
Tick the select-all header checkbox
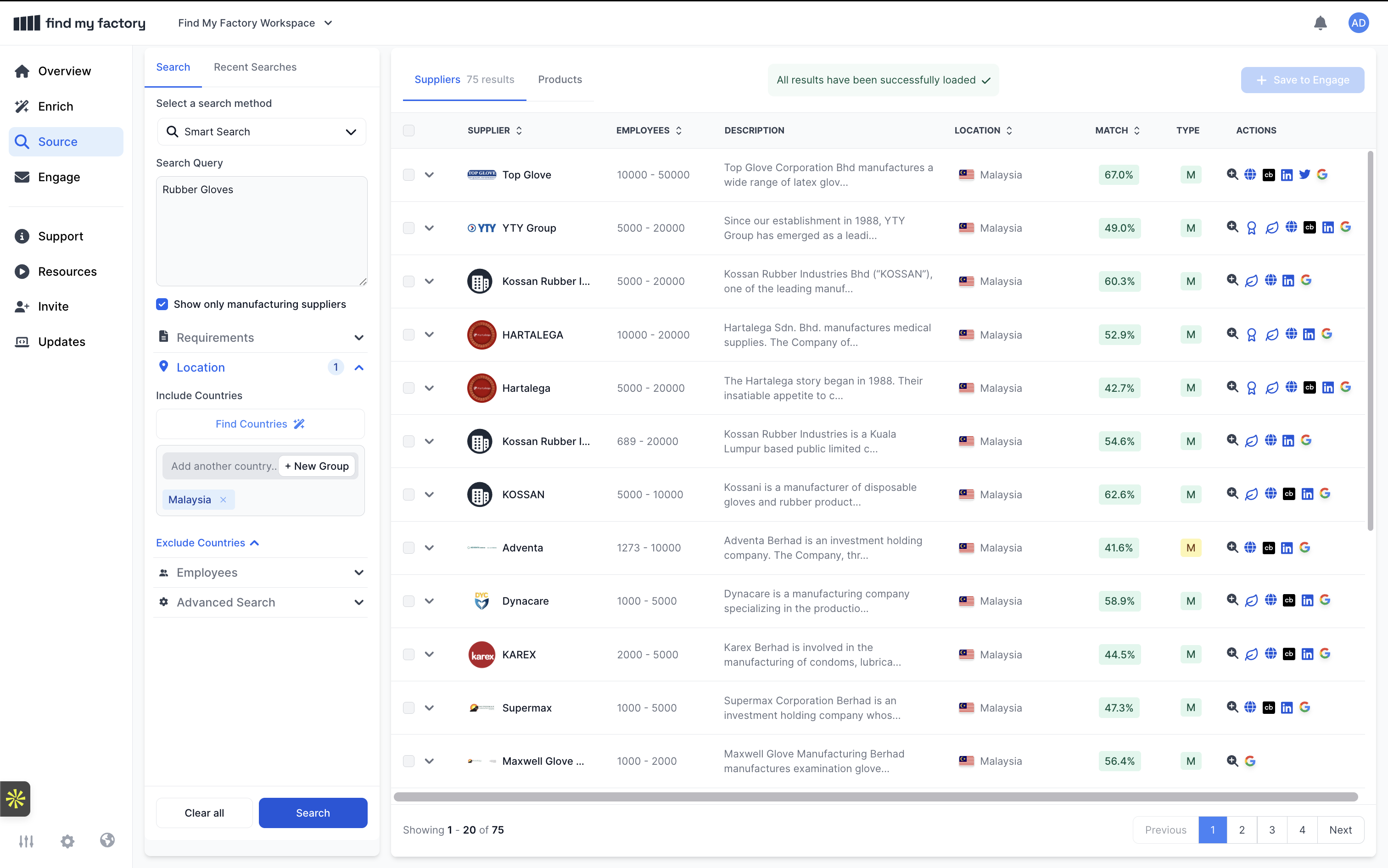click(409, 130)
